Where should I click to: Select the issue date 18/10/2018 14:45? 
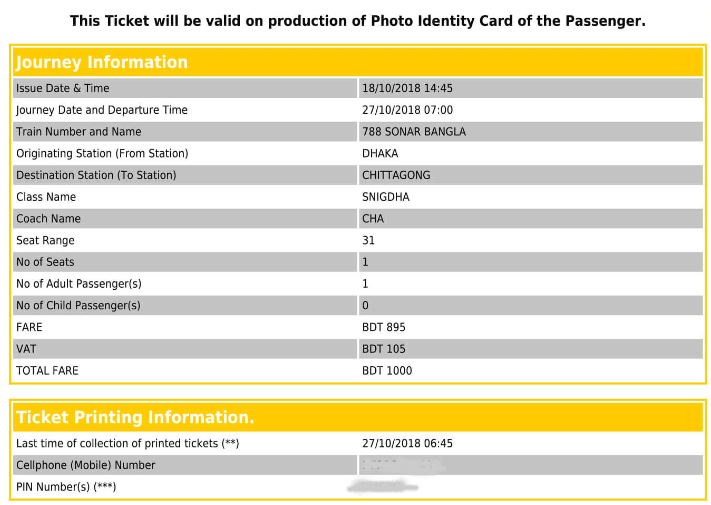407,88
